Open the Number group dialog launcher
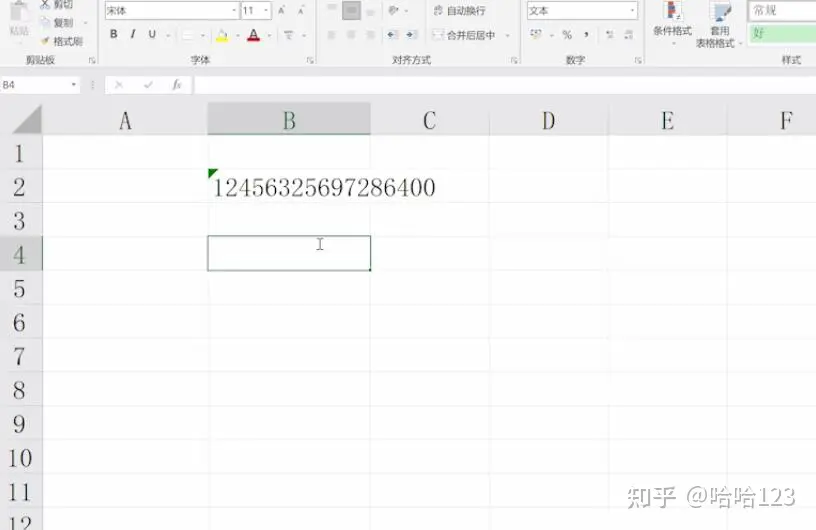The width and height of the screenshot is (816, 530). [638, 60]
